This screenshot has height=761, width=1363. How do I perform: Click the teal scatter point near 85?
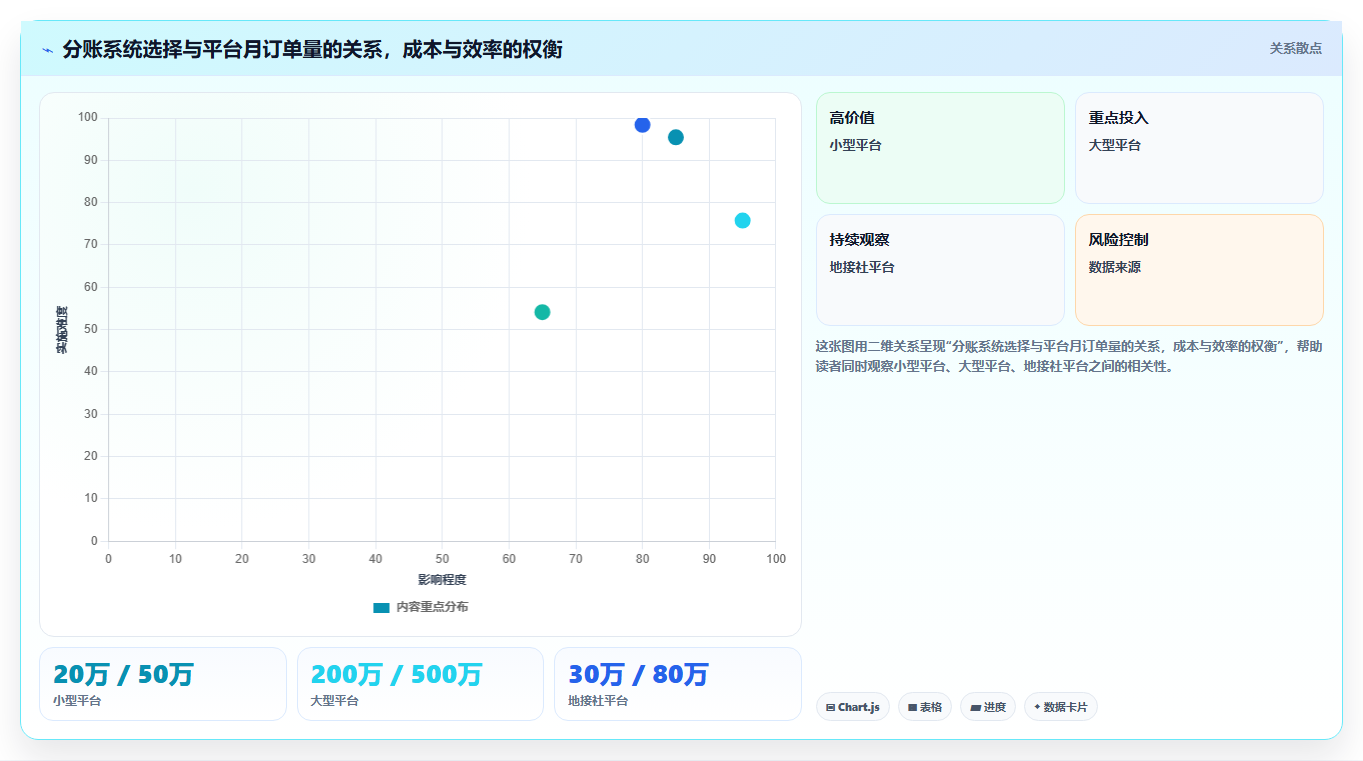click(x=676, y=137)
